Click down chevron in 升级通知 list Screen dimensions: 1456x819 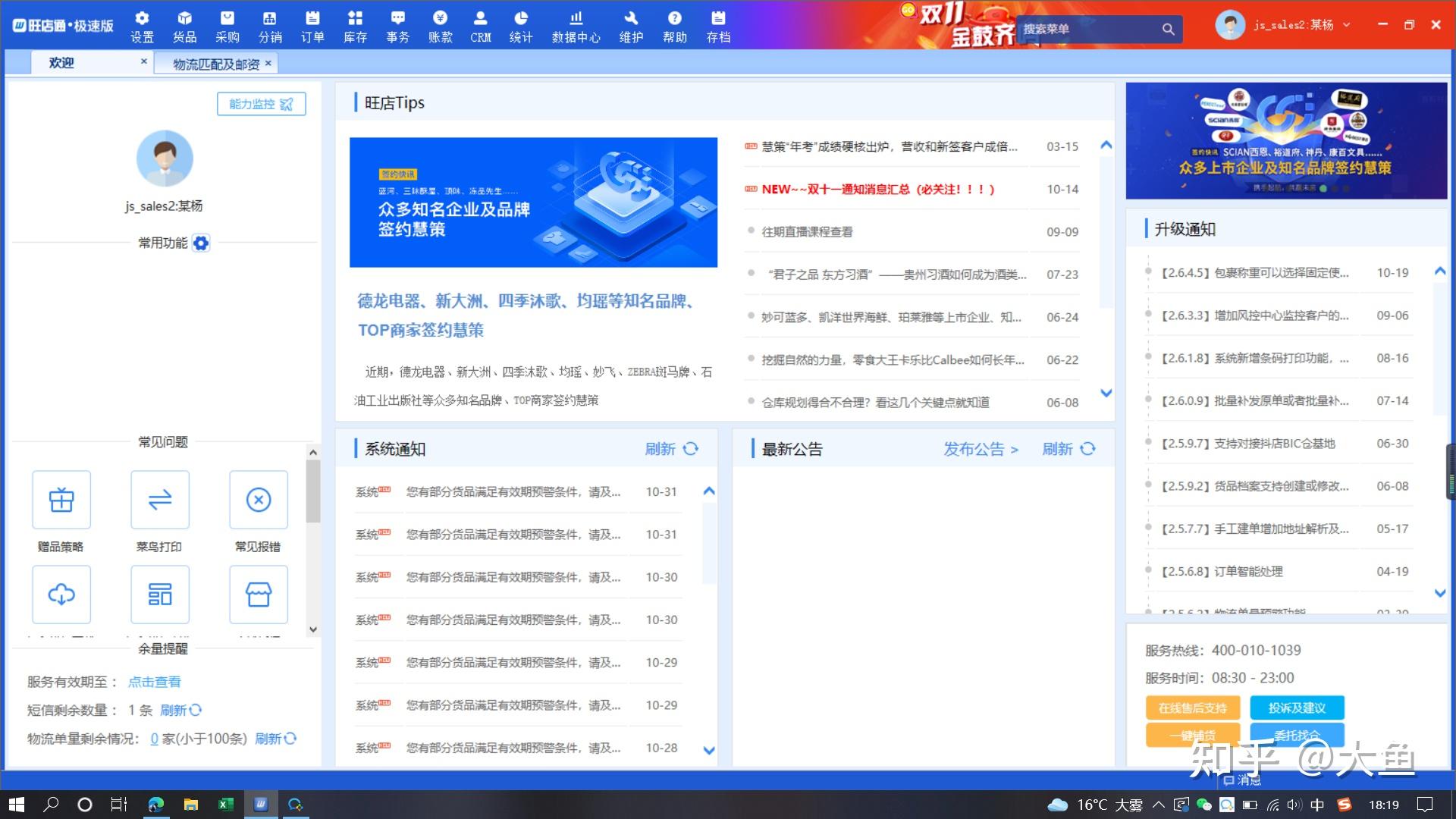[1440, 593]
